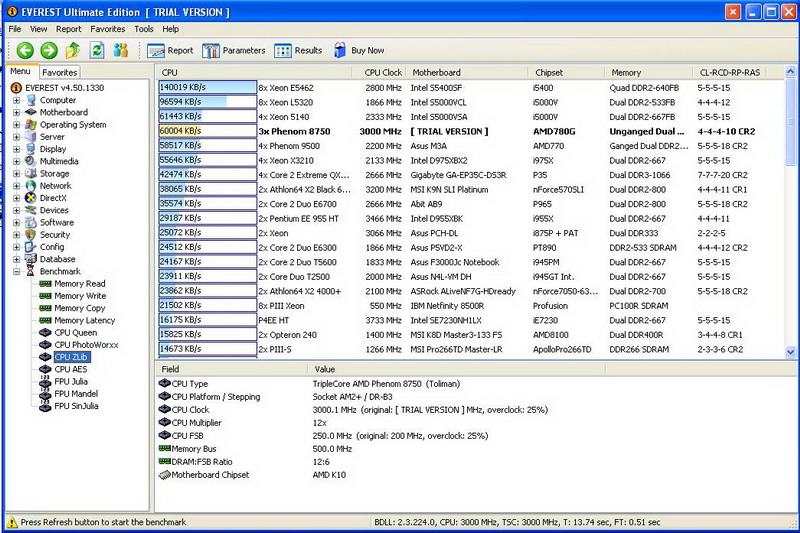Select the Devices icon in tree
The width and height of the screenshot is (800, 533).
[x=31, y=210]
